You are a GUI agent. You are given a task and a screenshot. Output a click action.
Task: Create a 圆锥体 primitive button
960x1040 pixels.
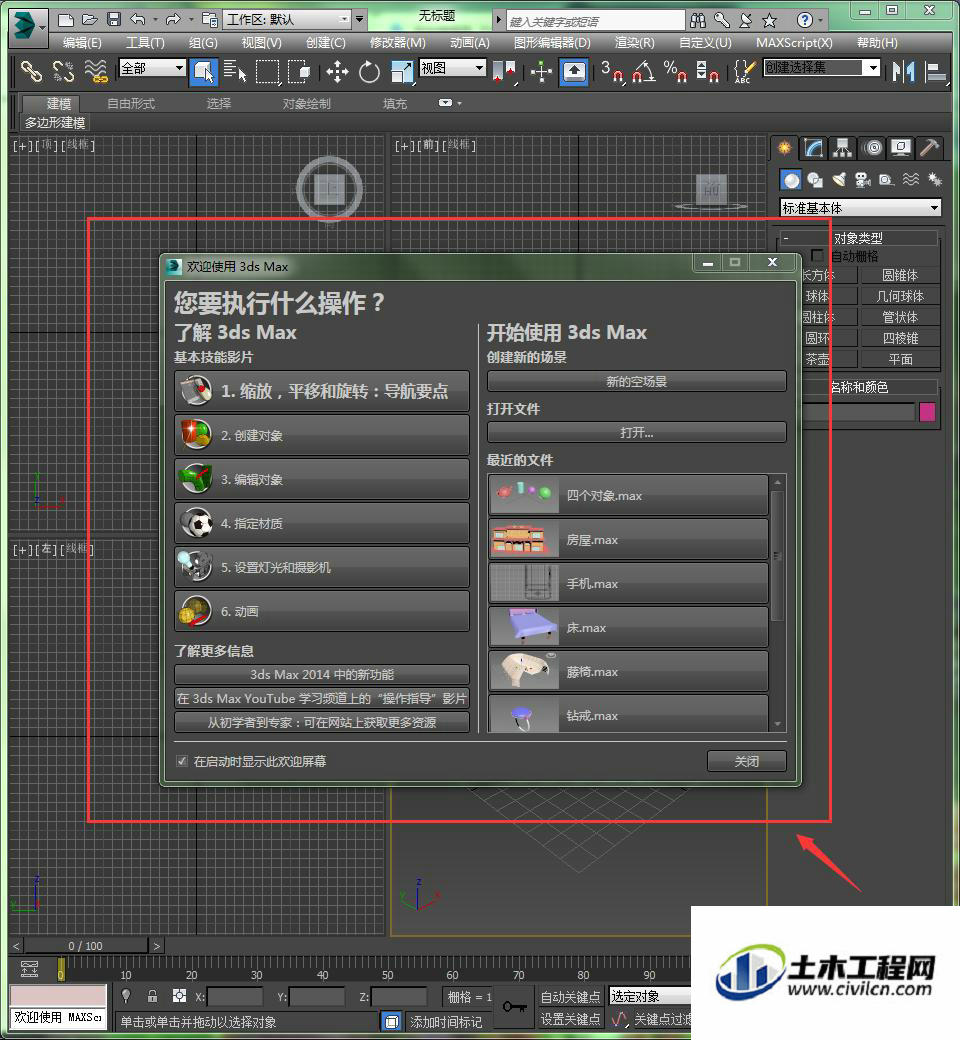900,275
